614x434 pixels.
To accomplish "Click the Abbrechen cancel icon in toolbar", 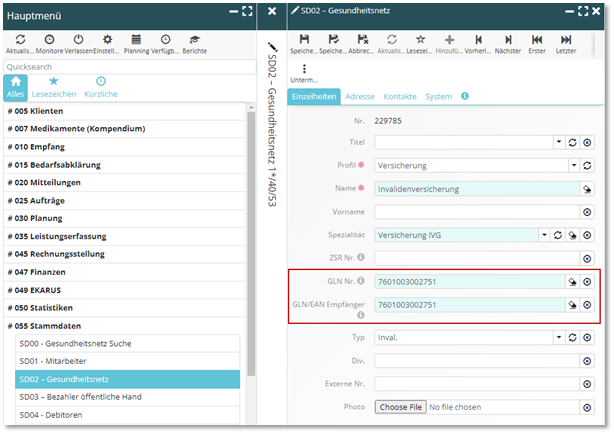I will pyautogui.click(x=361, y=38).
